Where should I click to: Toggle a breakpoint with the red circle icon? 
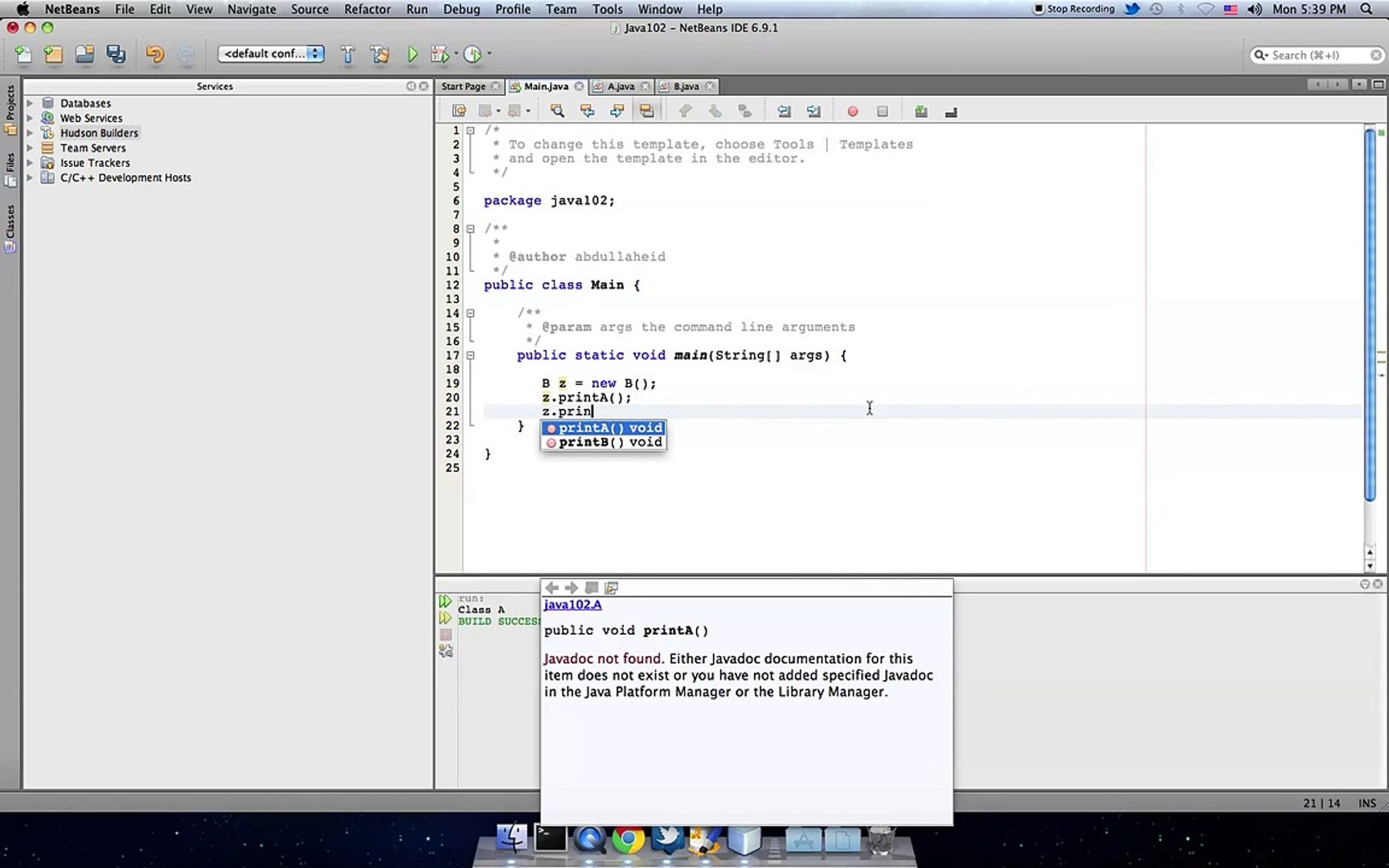pyautogui.click(x=852, y=111)
